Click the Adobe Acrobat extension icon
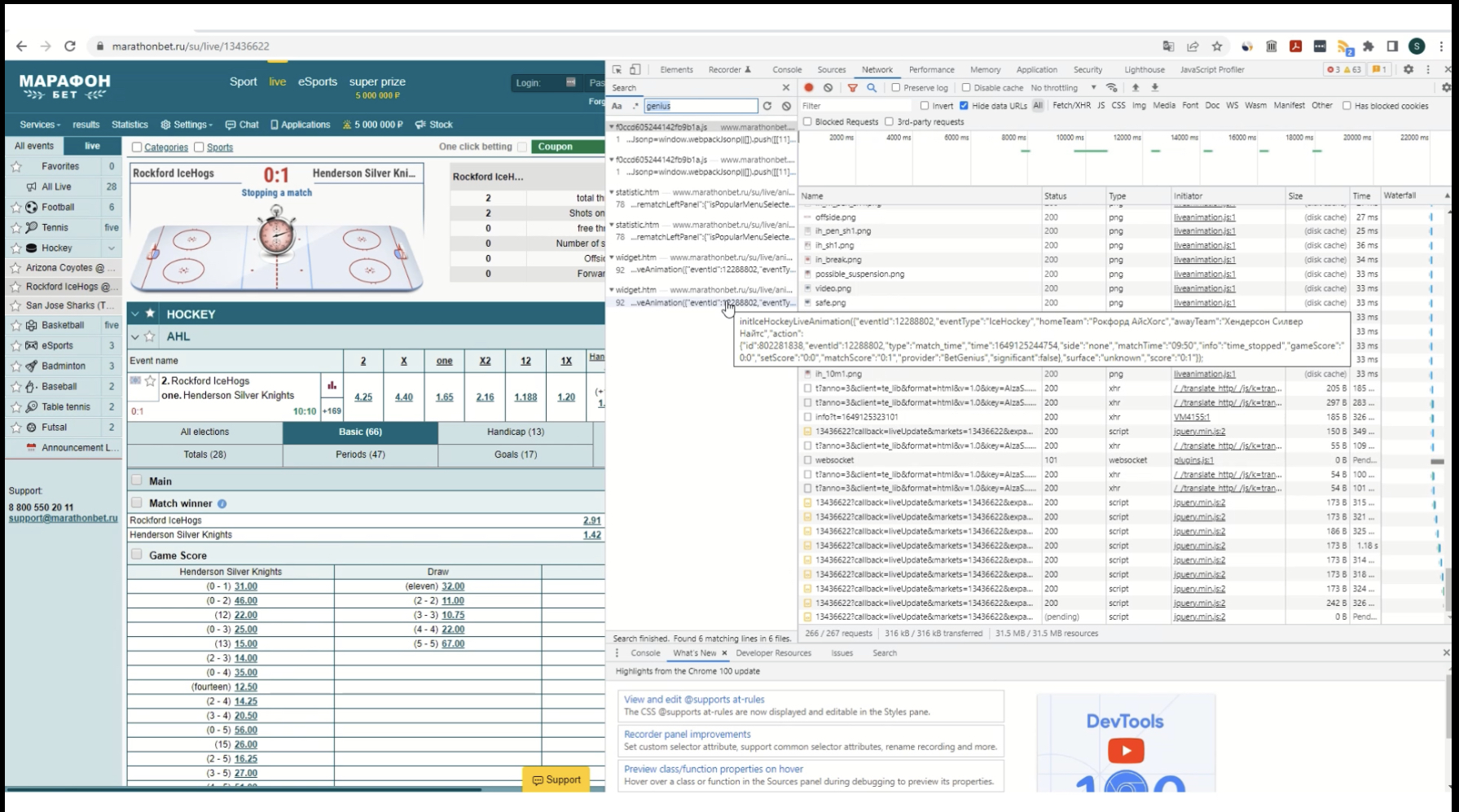 (x=1295, y=46)
